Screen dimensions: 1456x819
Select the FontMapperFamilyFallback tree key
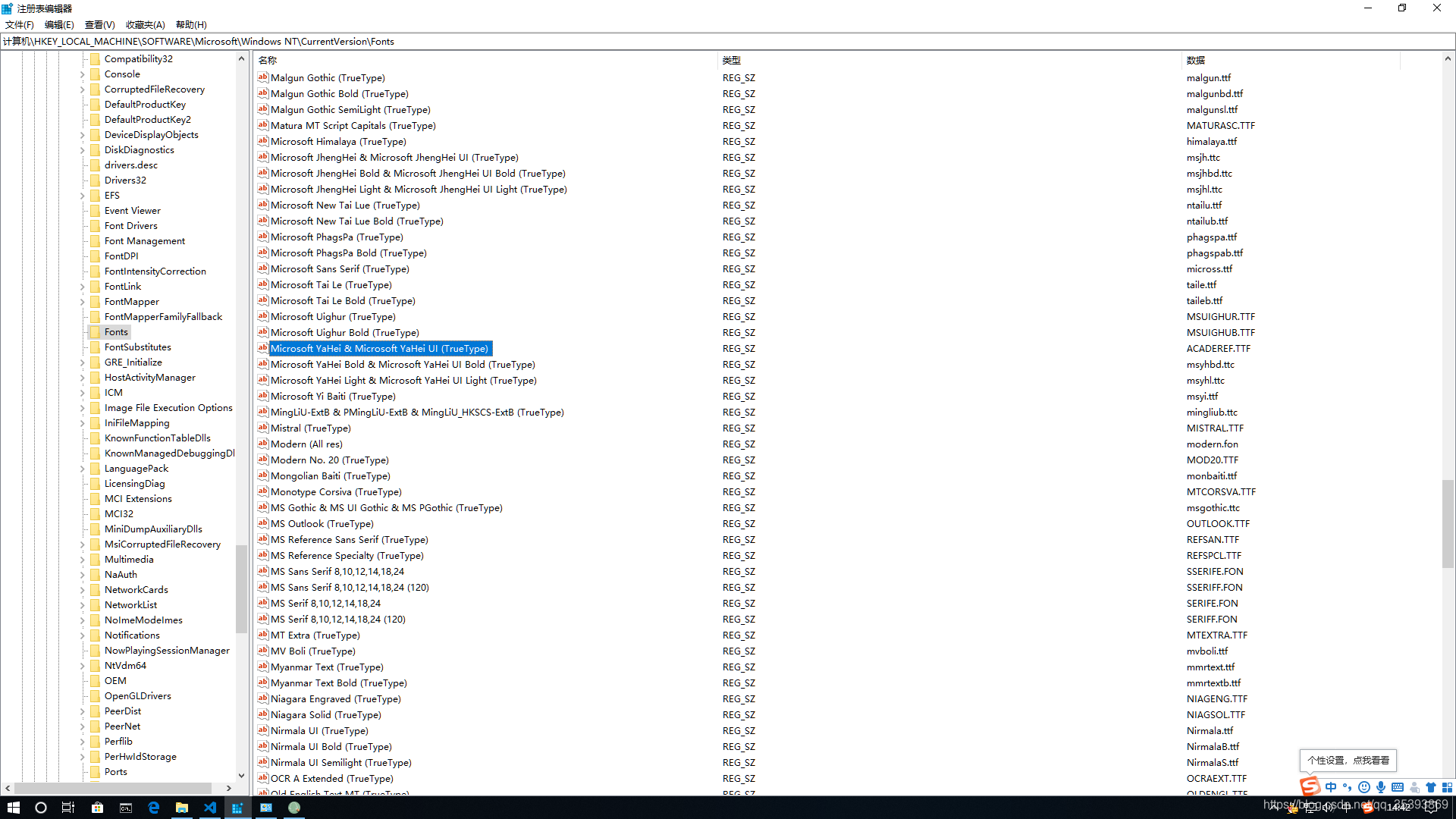[163, 317]
